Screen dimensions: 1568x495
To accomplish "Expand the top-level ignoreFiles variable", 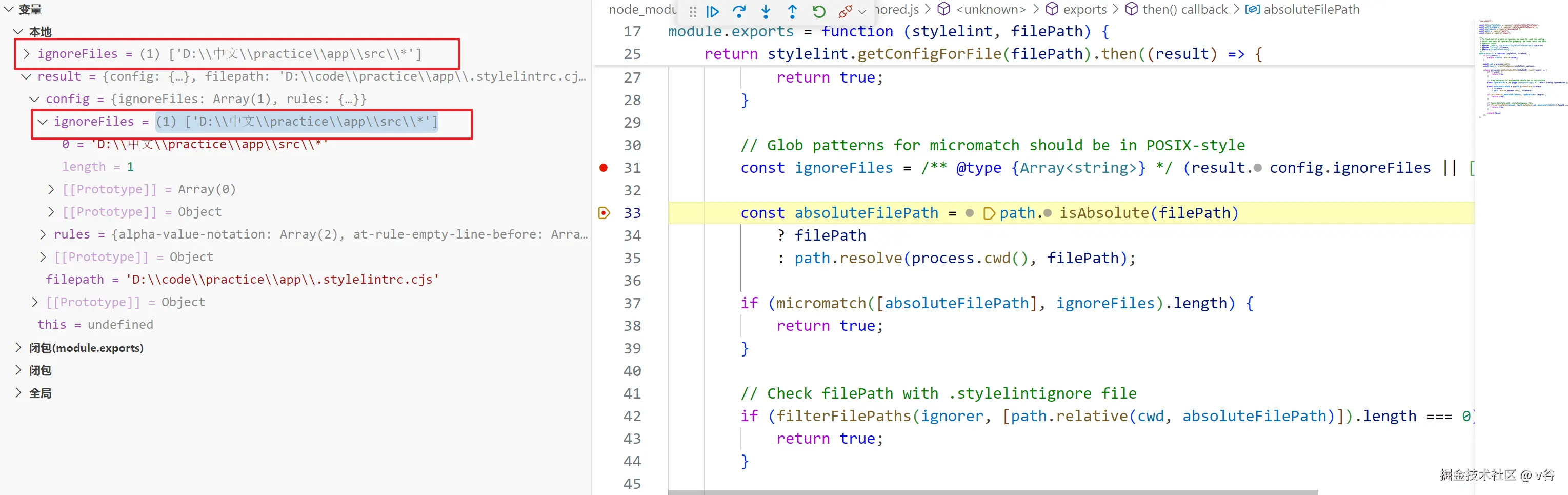I will click(x=26, y=53).
